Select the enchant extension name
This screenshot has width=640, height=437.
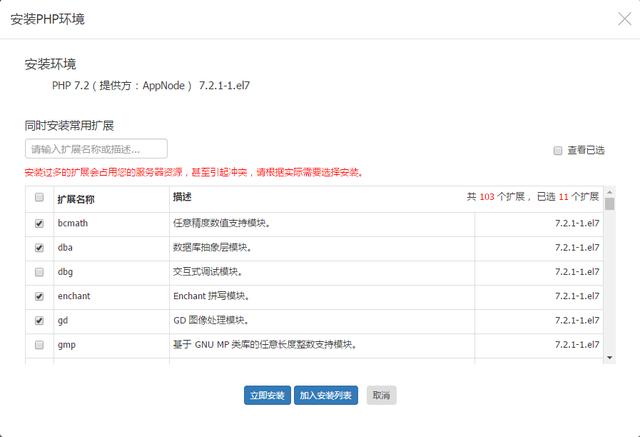[73, 296]
